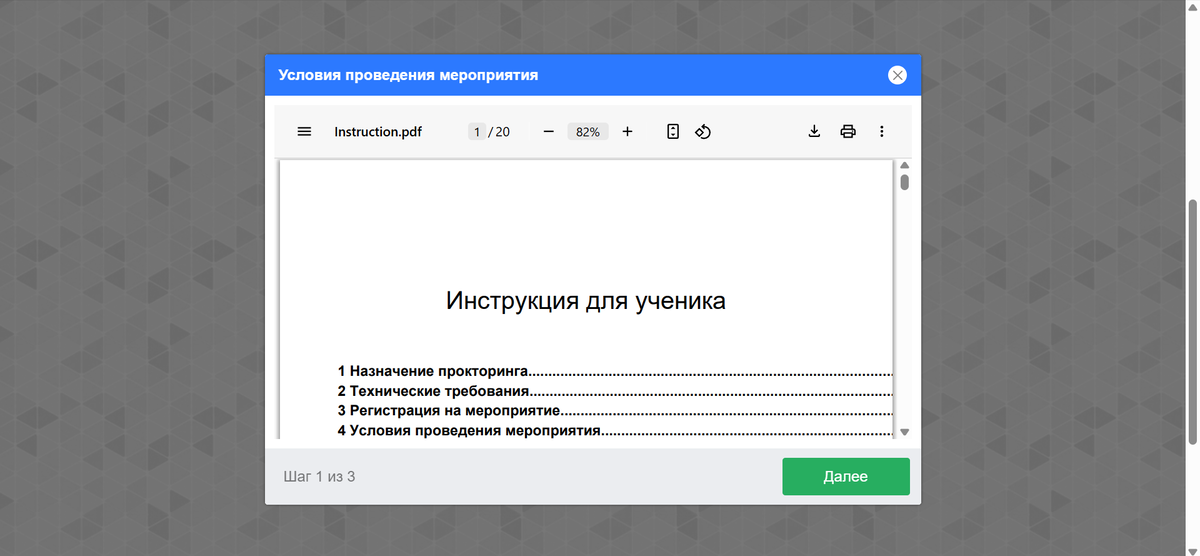
Task: Zoom out the PDF with minus icon
Action: coord(549,131)
